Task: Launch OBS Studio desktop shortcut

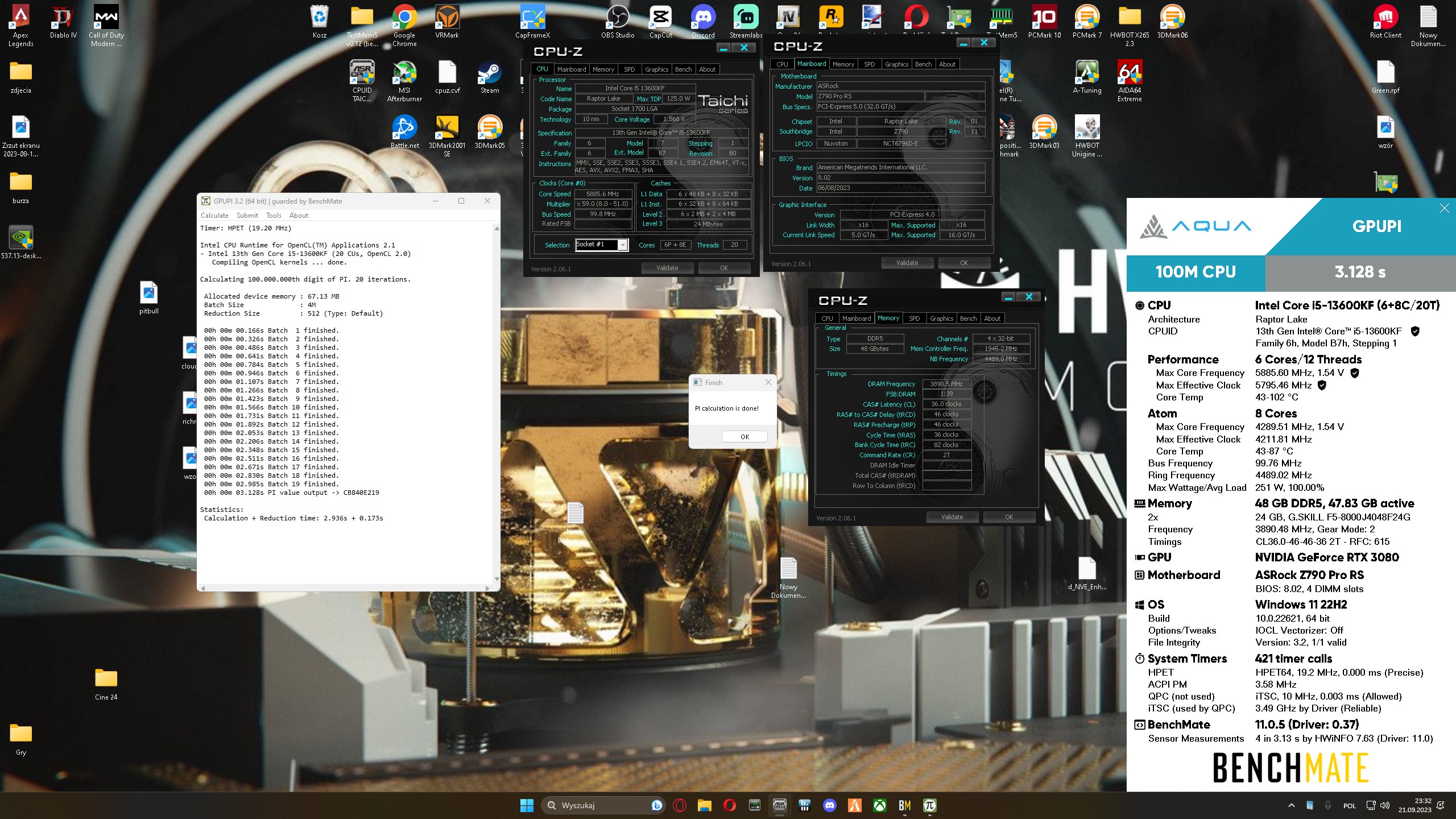Action: (x=618, y=23)
